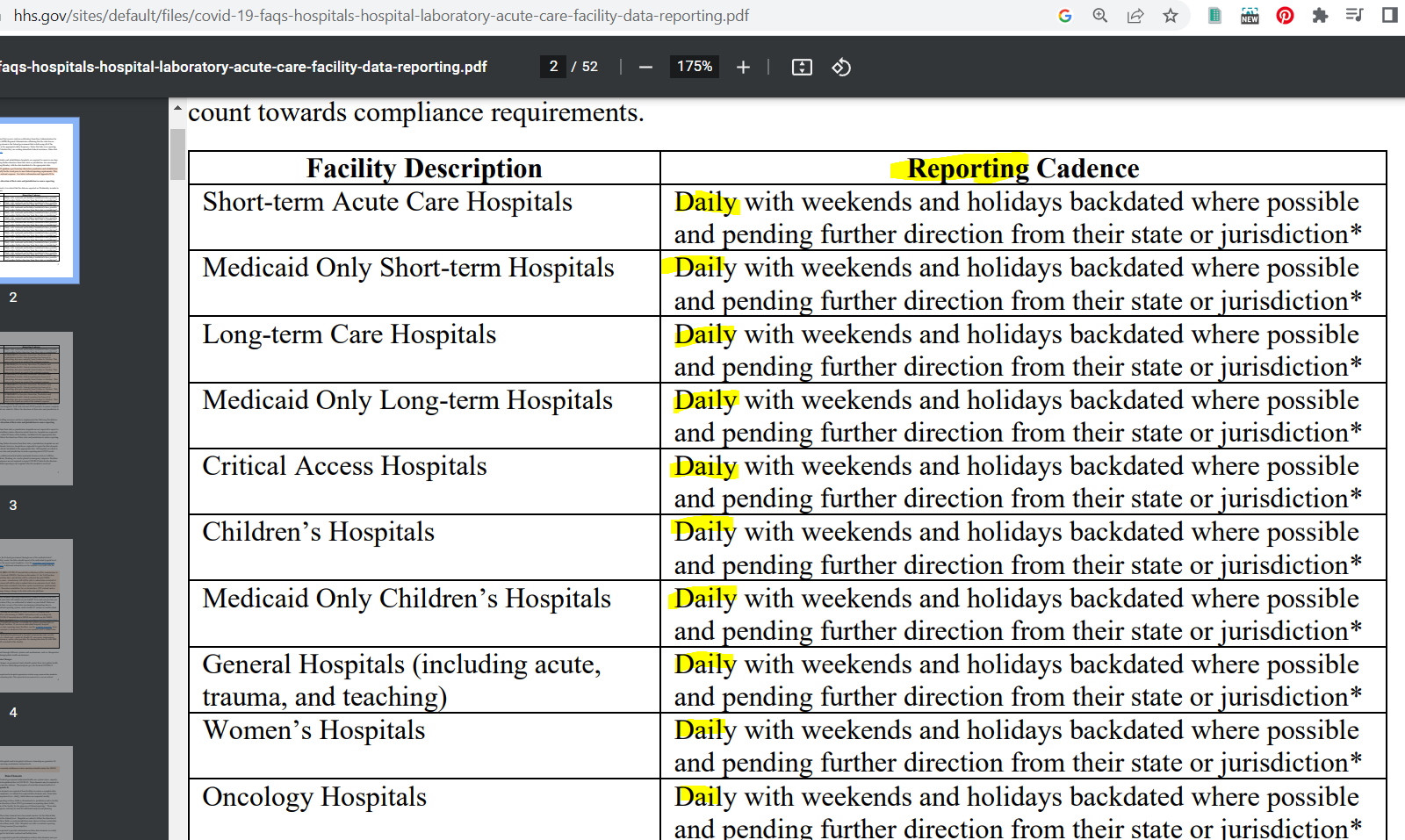Click the PDF file name title
The height and width of the screenshot is (840, 1405).
(243, 67)
